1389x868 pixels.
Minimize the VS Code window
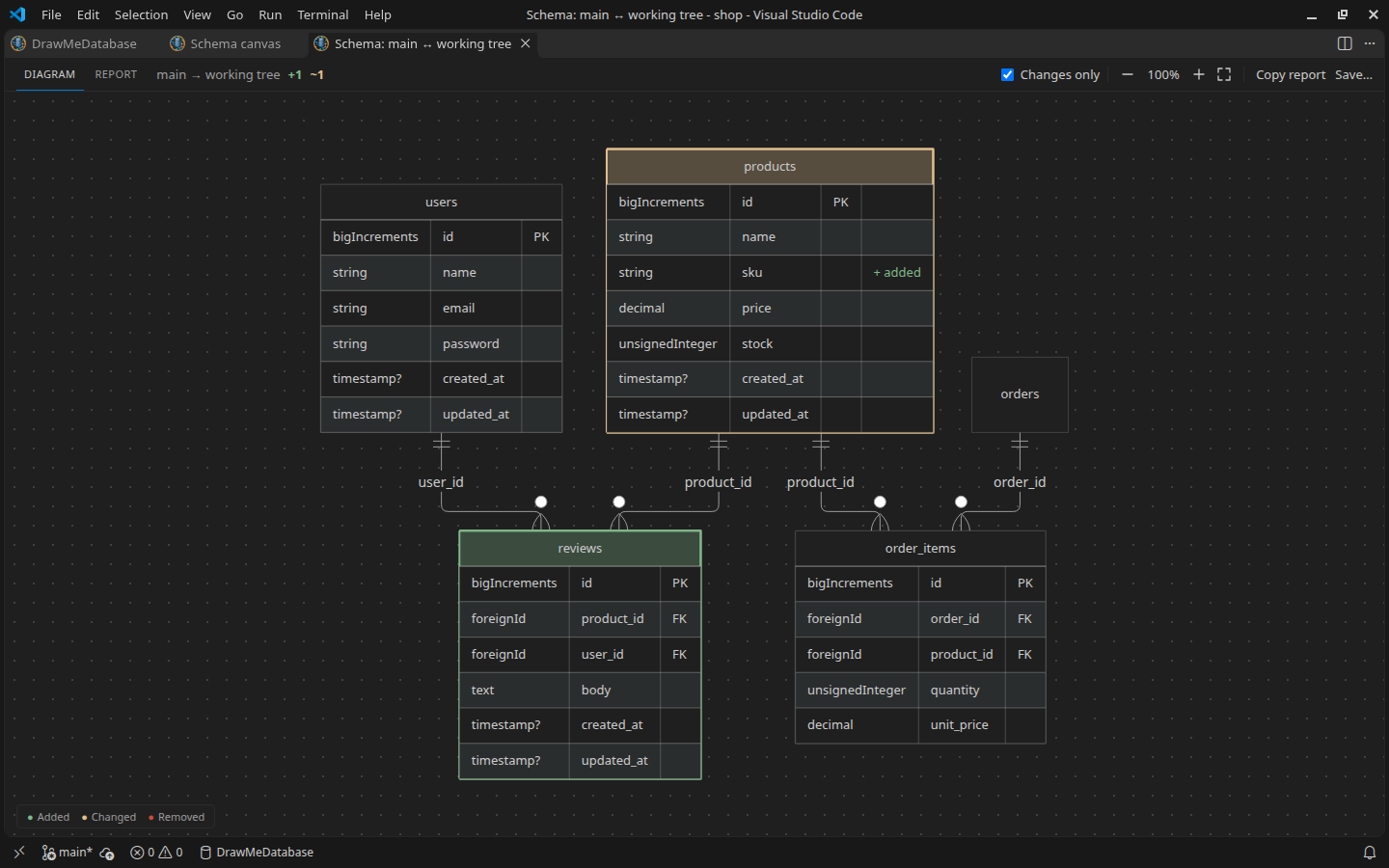coord(1312,14)
